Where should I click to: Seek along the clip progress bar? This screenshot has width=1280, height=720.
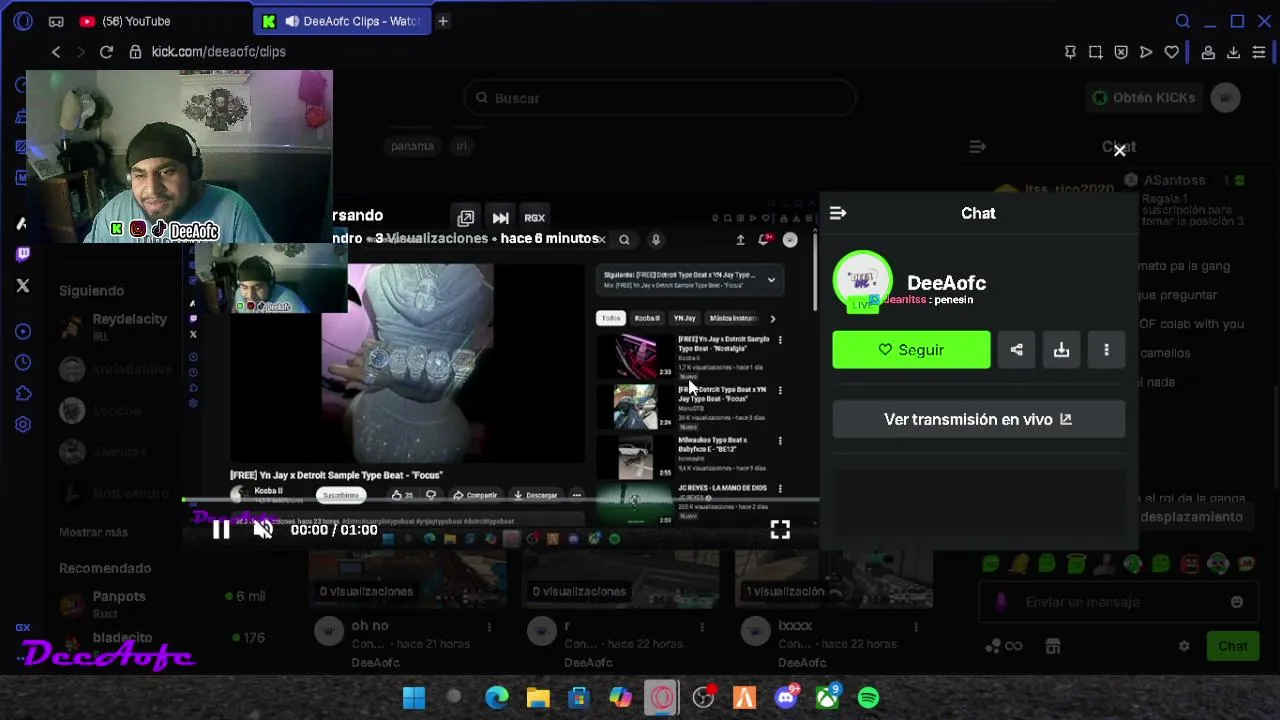[x=500, y=499]
